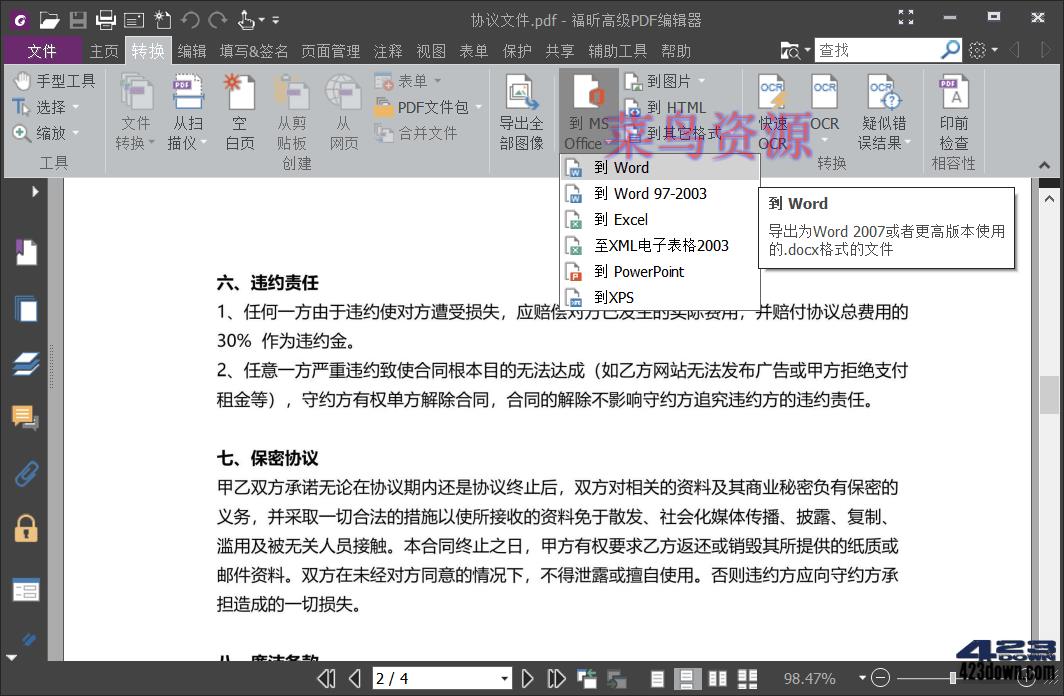Switch to the 编辑 ribbon tab
Viewport: 1064px width, 696px height.
coord(191,50)
